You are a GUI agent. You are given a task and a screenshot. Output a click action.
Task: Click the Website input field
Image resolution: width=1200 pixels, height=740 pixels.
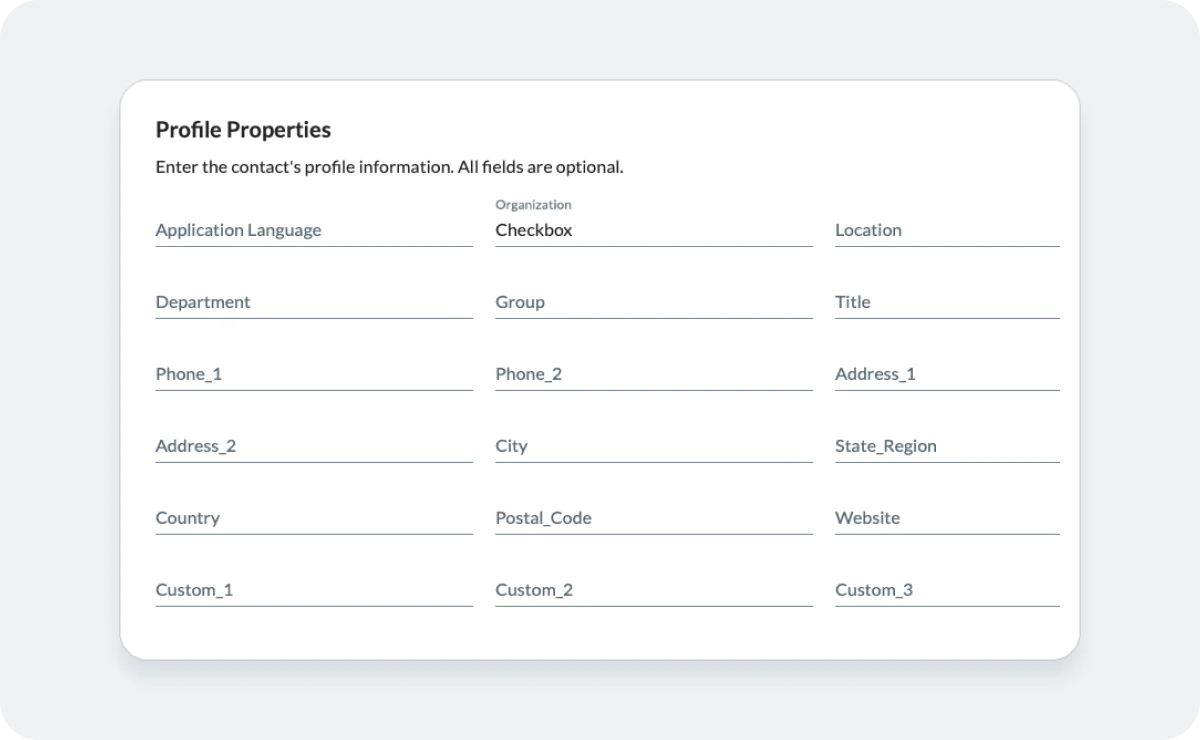(946, 518)
